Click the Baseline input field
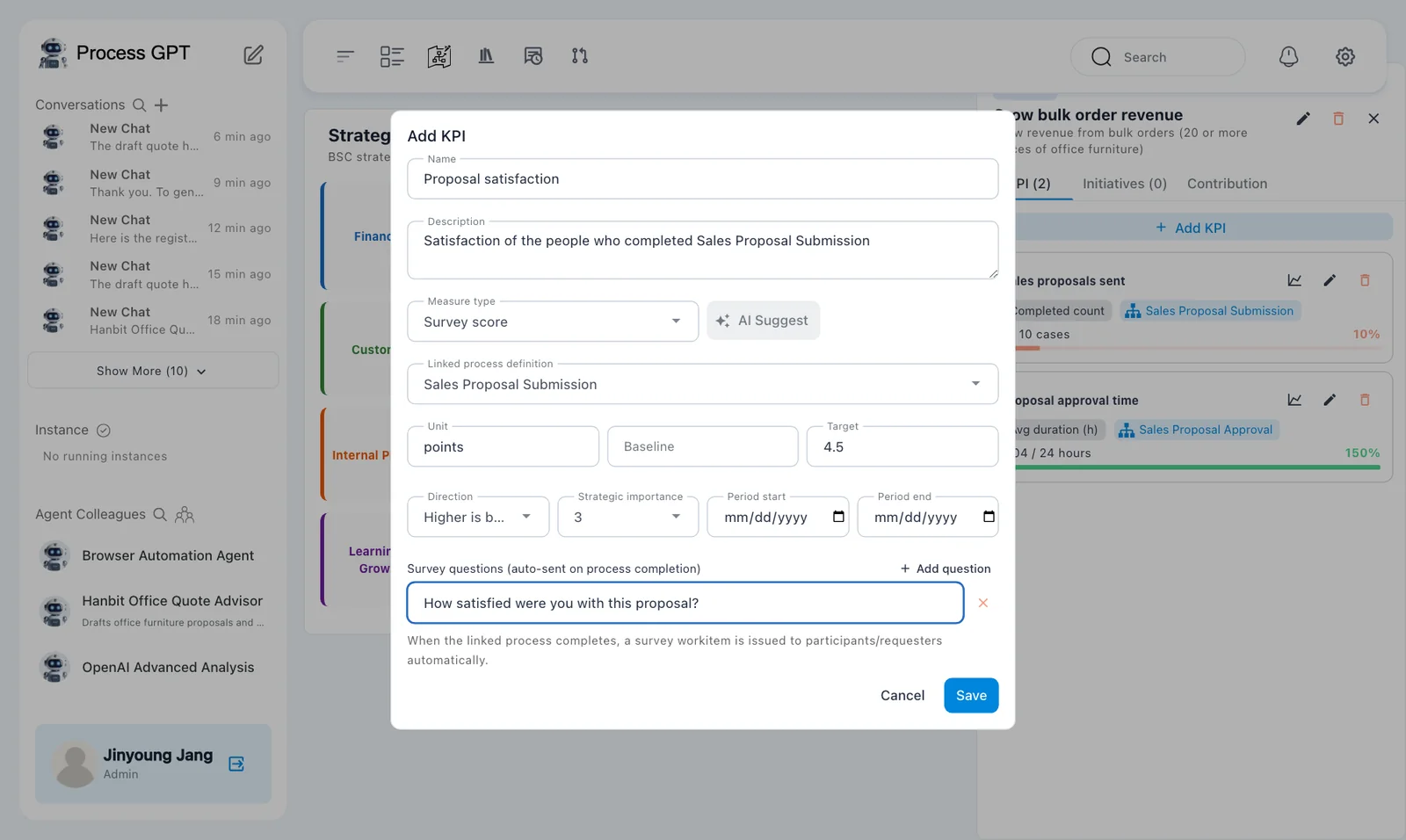 [x=703, y=446]
